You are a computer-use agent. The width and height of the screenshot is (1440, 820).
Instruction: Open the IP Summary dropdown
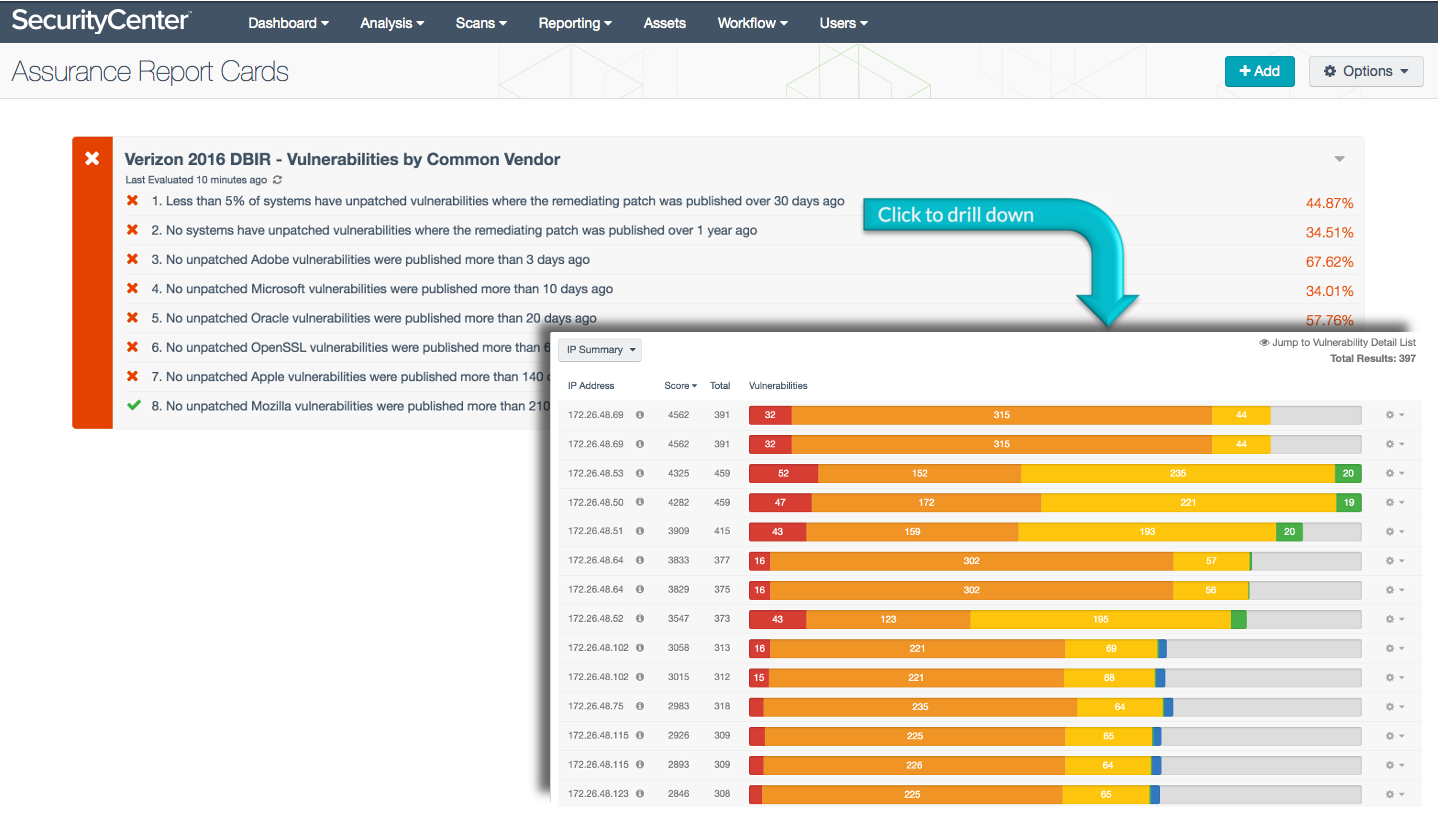pyautogui.click(x=600, y=350)
